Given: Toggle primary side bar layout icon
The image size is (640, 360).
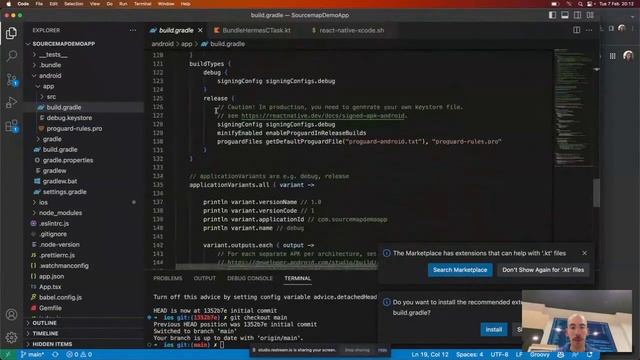Looking at the screenshot, I should point(552,15).
